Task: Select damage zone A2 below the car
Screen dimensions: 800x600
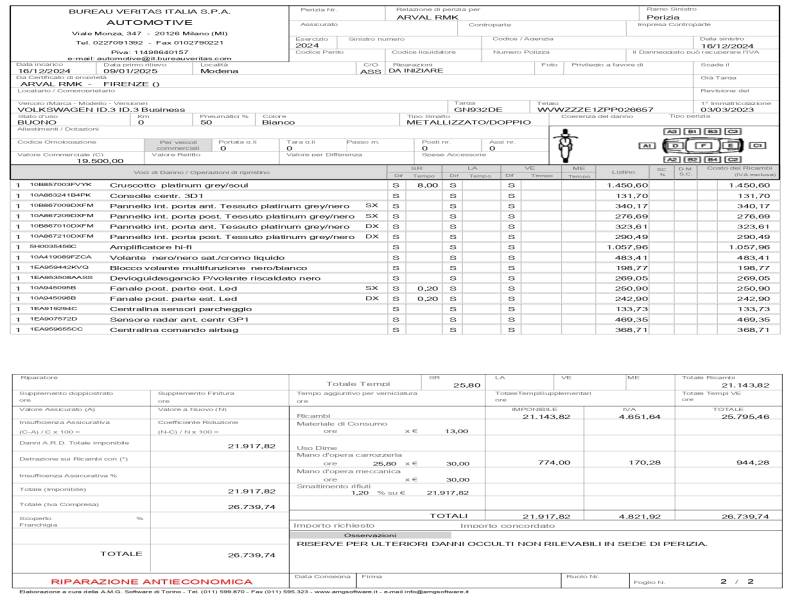Action: pyautogui.click(x=671, y=160)
